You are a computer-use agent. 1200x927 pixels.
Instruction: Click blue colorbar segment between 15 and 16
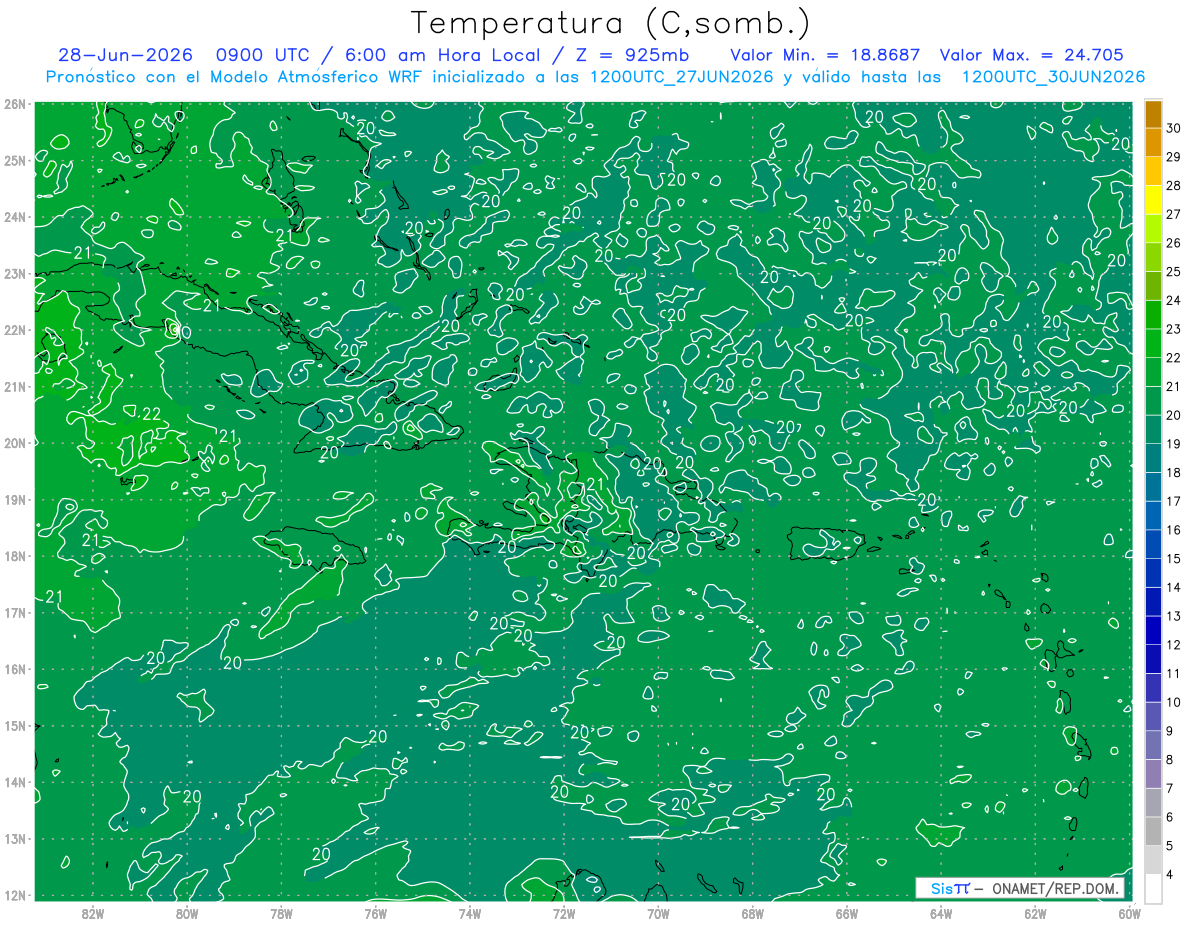1152,544
